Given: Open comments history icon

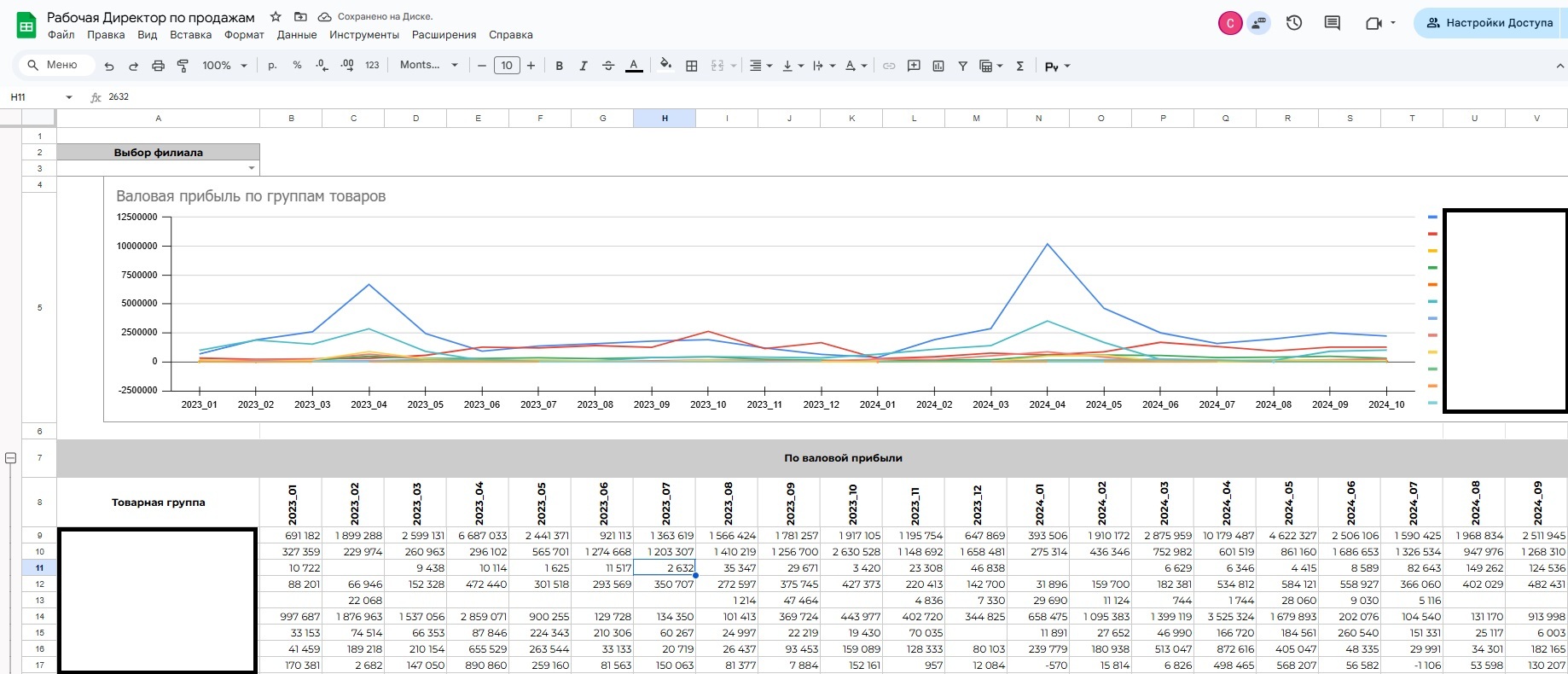Looking at the screenshot, I should [x=1332, y=23].
